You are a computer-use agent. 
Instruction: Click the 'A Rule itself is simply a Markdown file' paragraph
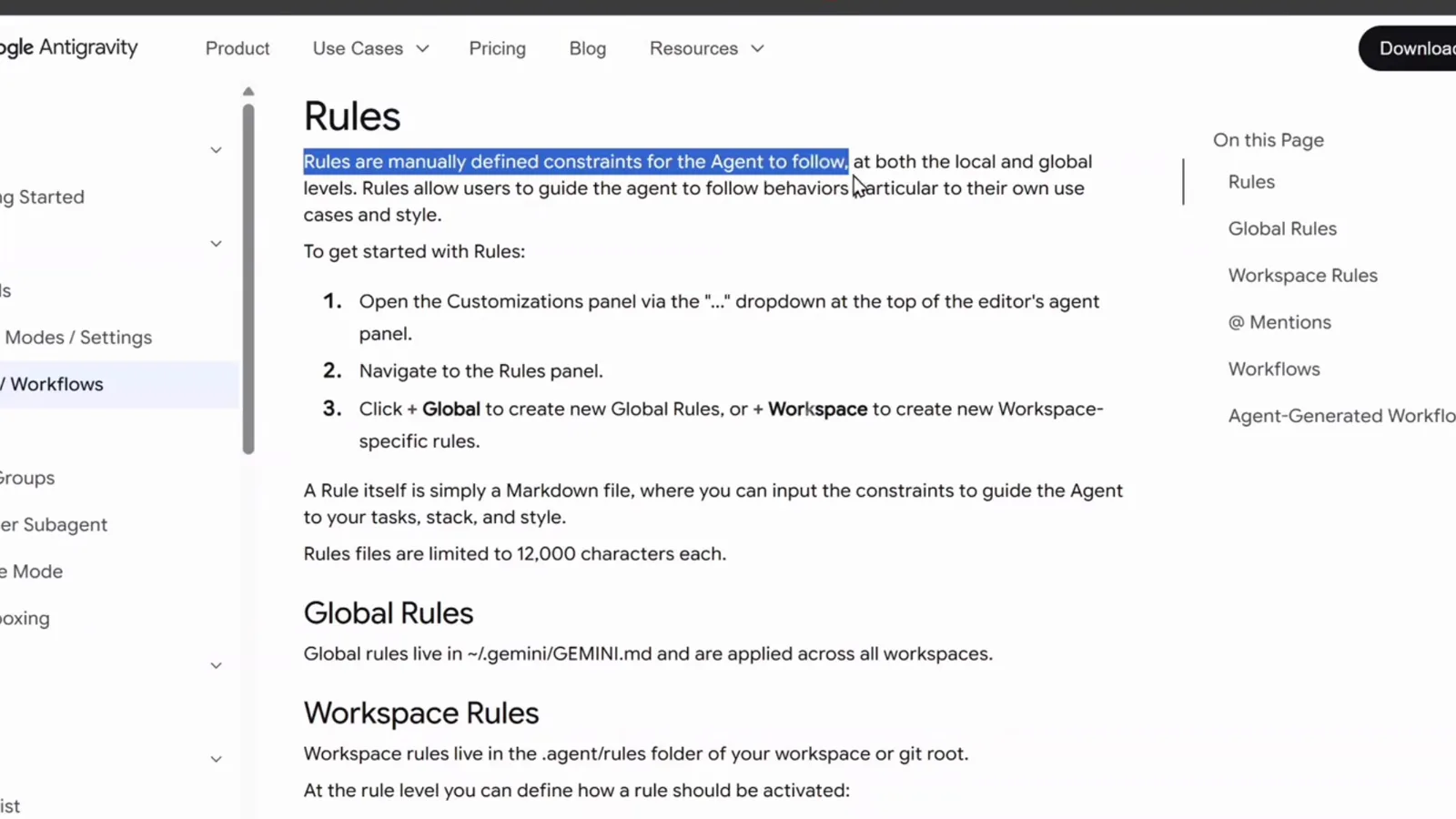pyautogui.click(x=713, y=504)
